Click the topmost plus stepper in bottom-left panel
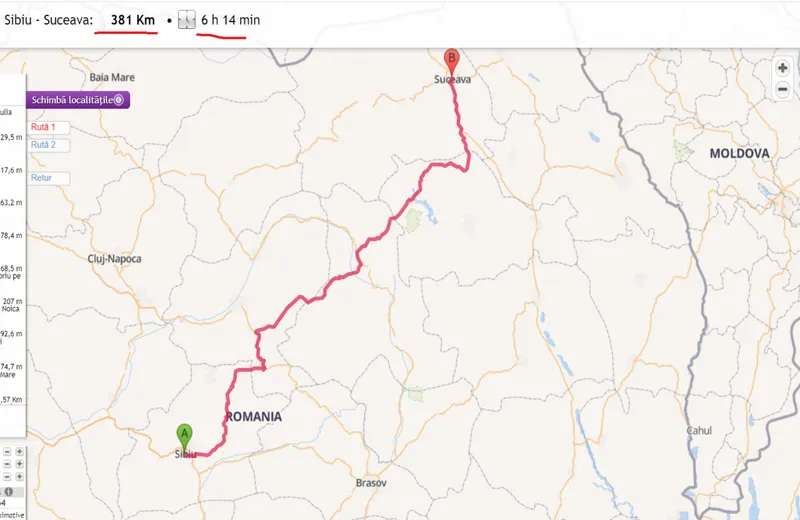The height and width of the screenshot is (520, 800). [19, 452]
